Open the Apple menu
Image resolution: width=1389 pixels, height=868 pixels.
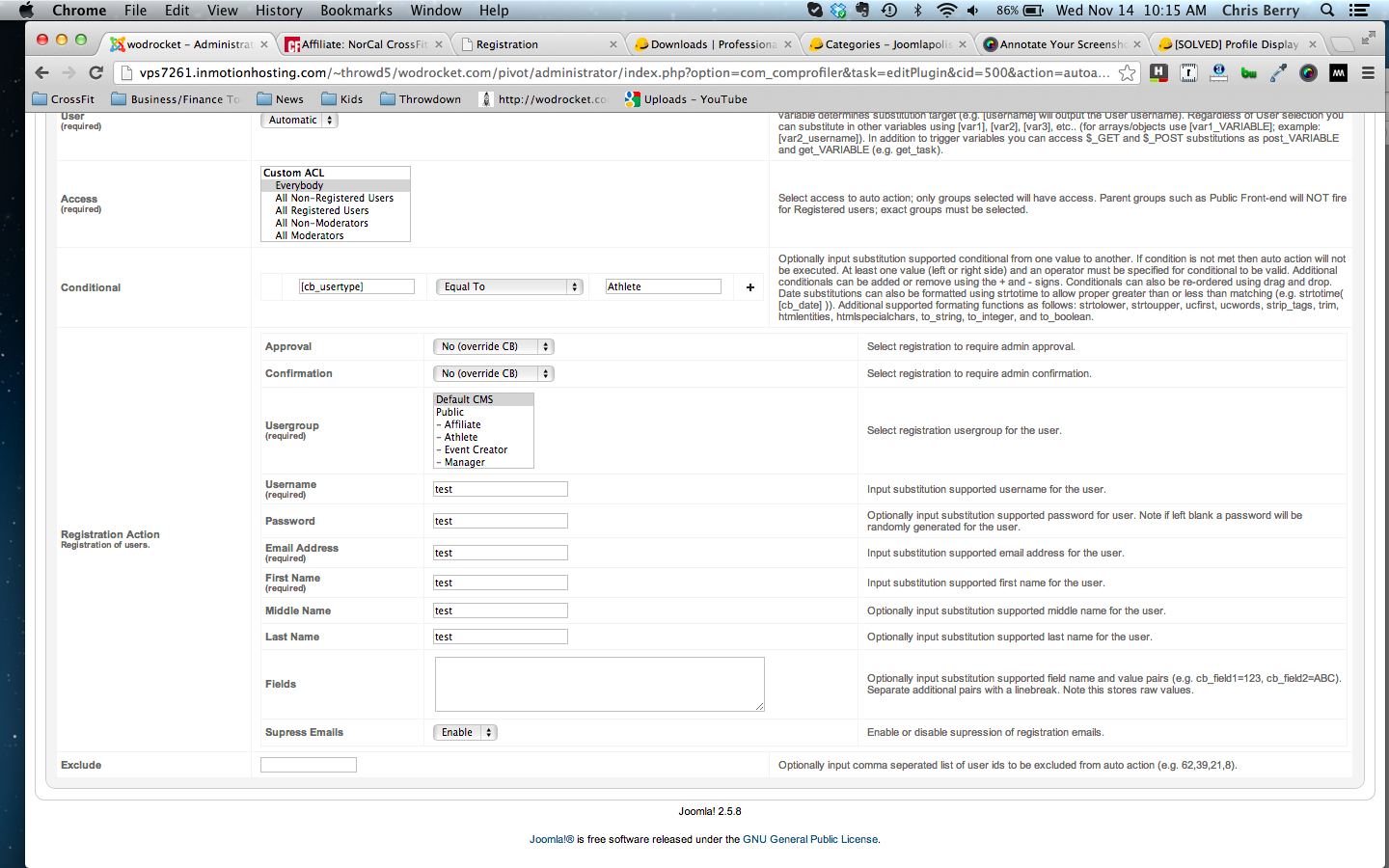[26, 10]
